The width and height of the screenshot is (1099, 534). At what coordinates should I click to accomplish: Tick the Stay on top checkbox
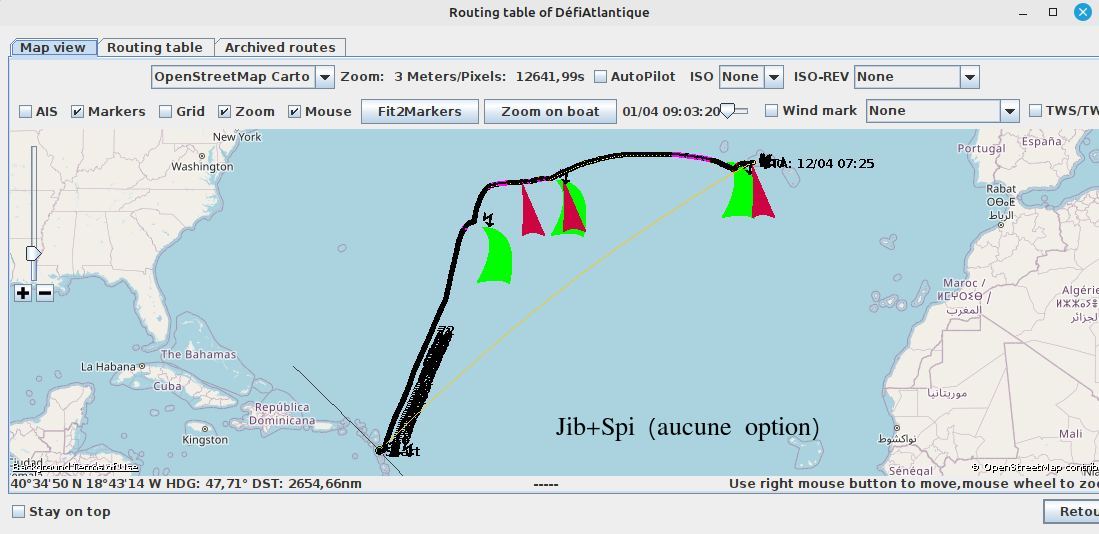coord(18,512)
